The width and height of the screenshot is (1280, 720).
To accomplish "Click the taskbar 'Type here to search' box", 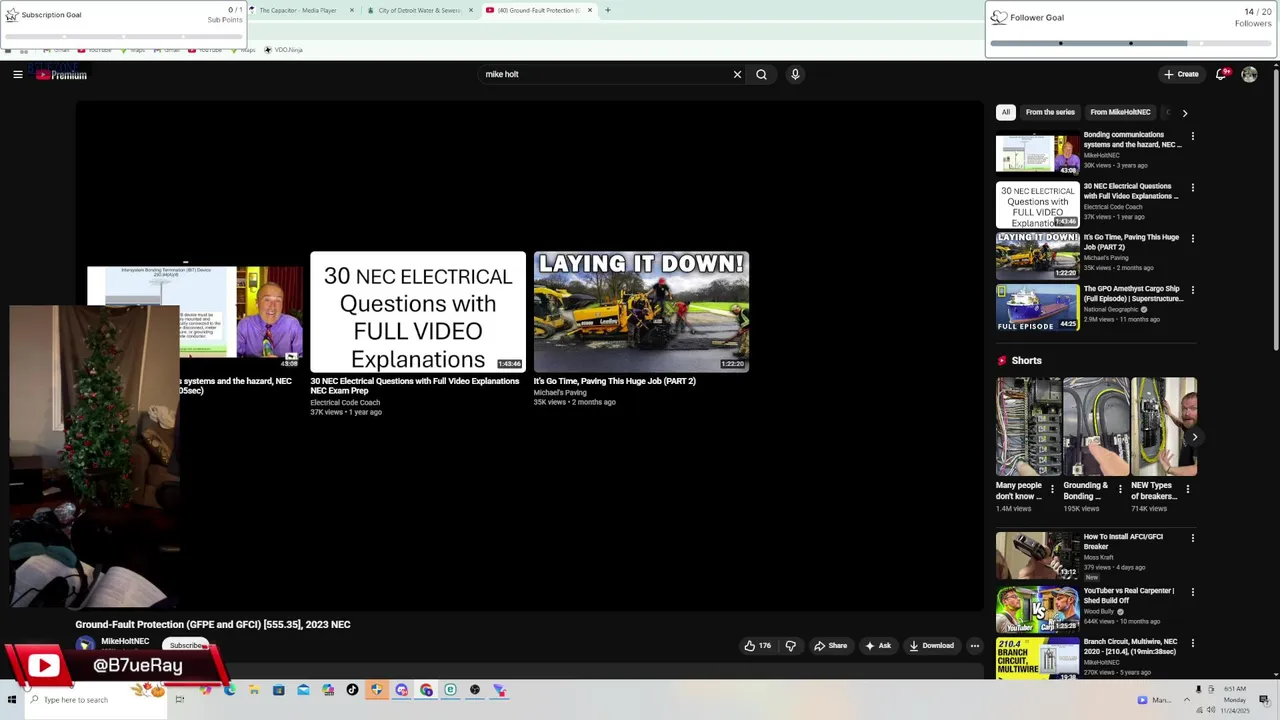I will point(95,700).
